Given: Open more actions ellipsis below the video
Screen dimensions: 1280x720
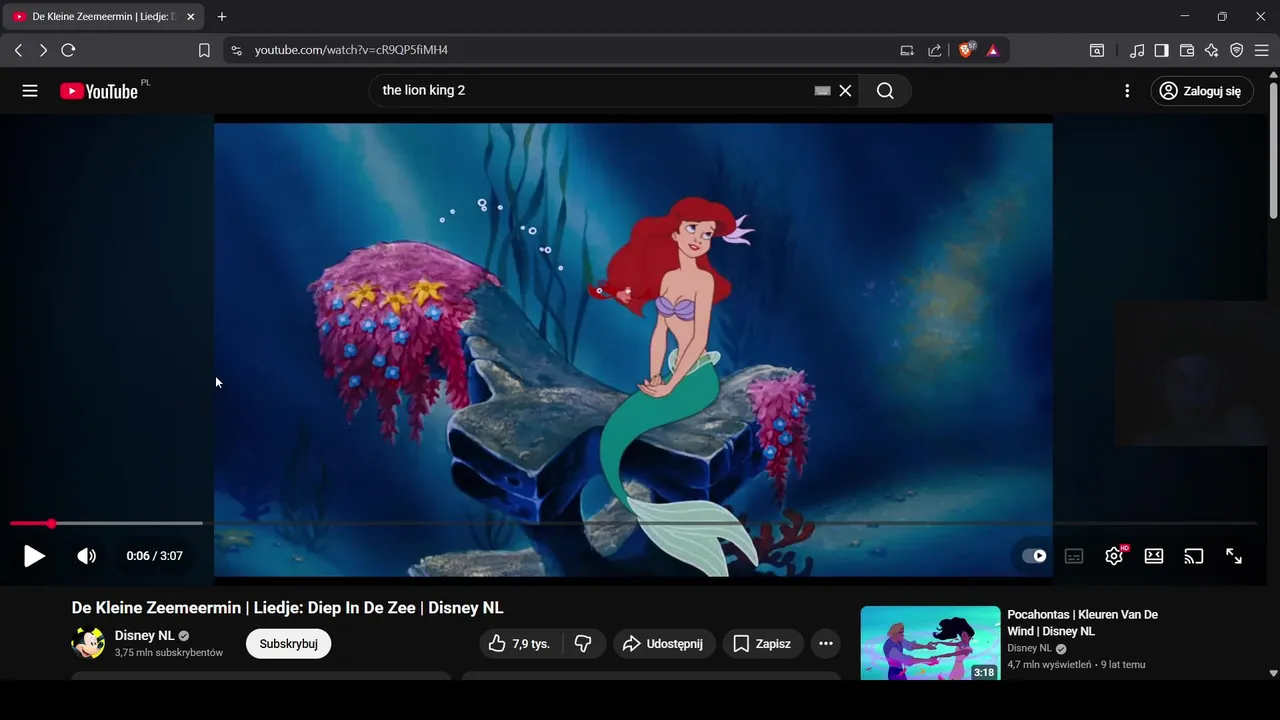Looking at the screenshot, I should tap(825, 644).
